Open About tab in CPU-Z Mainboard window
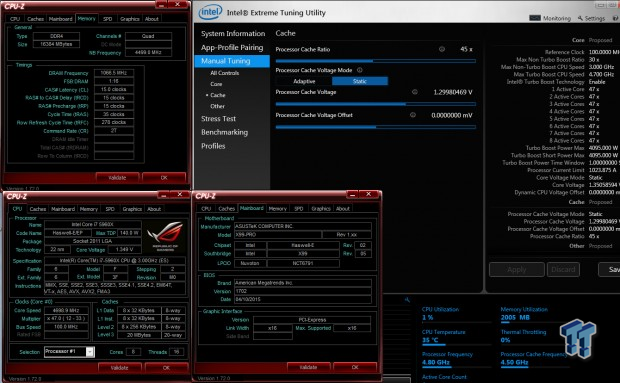The width and height of the screenshot is (620, 383). pyautogui.click(x=343, y=209)
